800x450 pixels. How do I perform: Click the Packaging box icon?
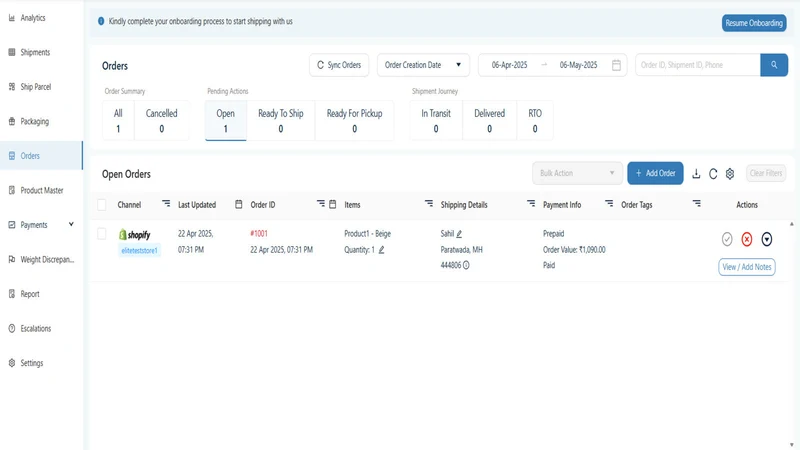tap(12, 121)
